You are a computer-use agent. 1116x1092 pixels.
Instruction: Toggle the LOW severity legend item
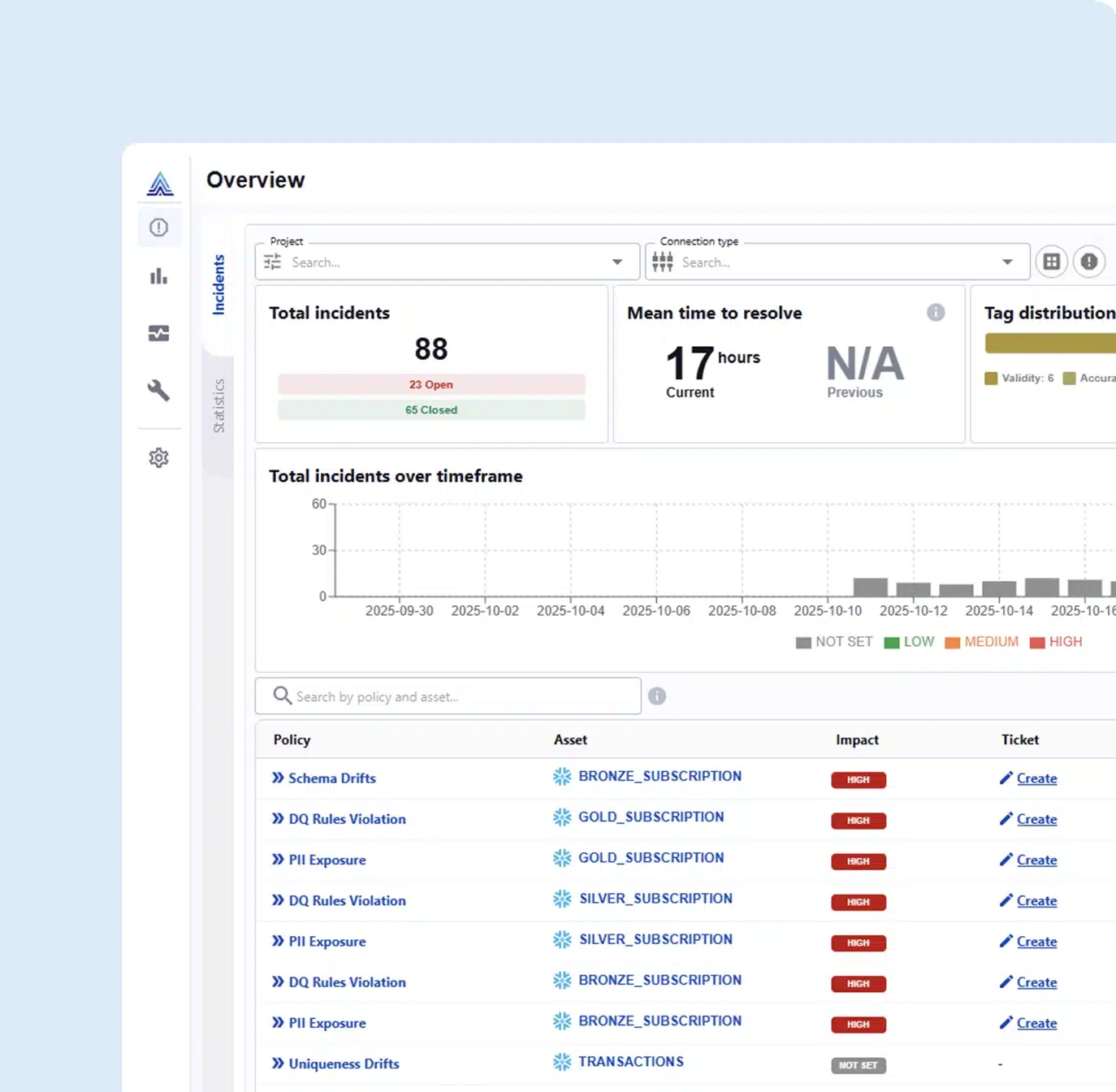pyautogui.click(x=909, y=642)
